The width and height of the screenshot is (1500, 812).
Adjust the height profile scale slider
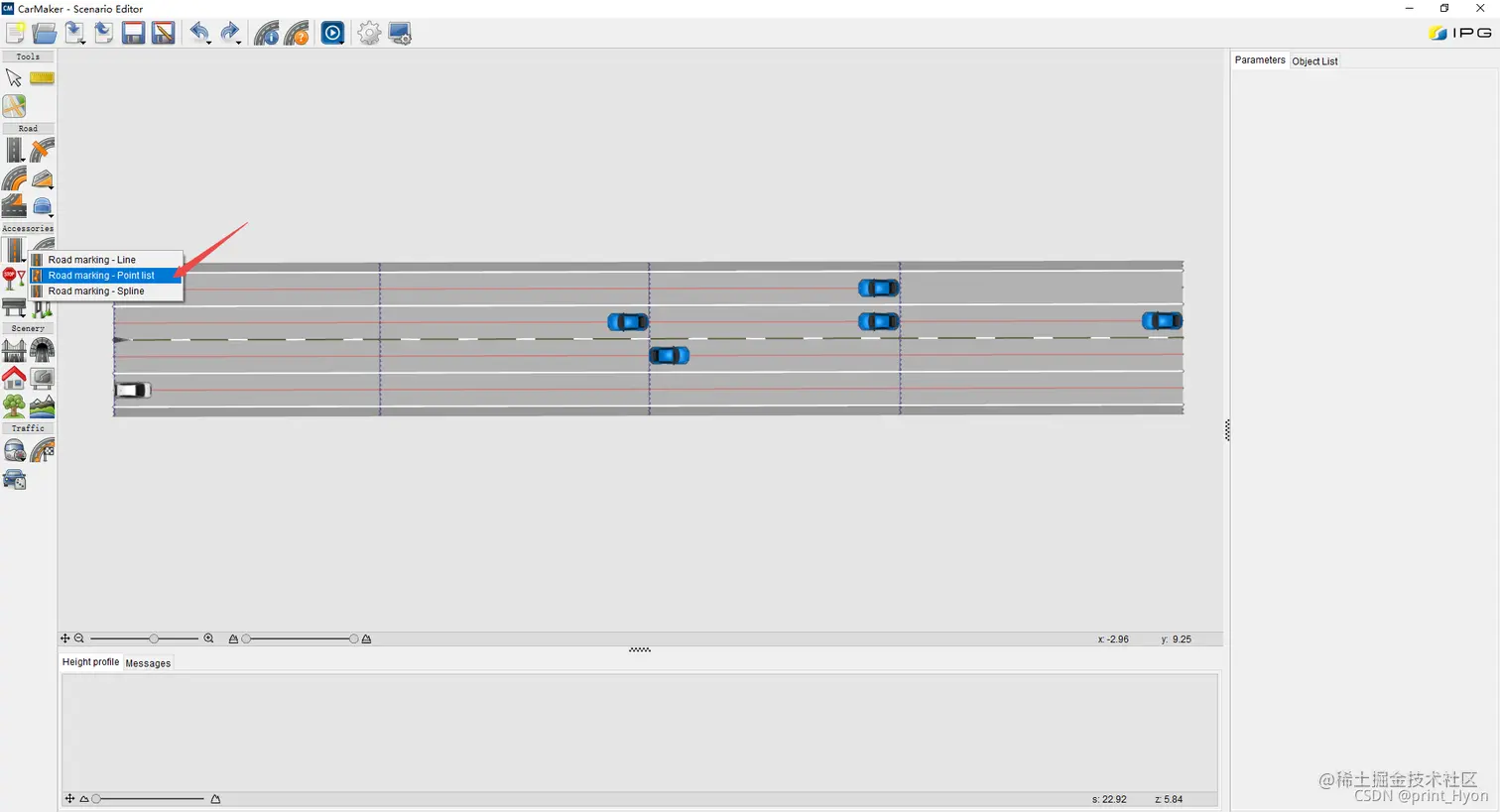point(150,799)
